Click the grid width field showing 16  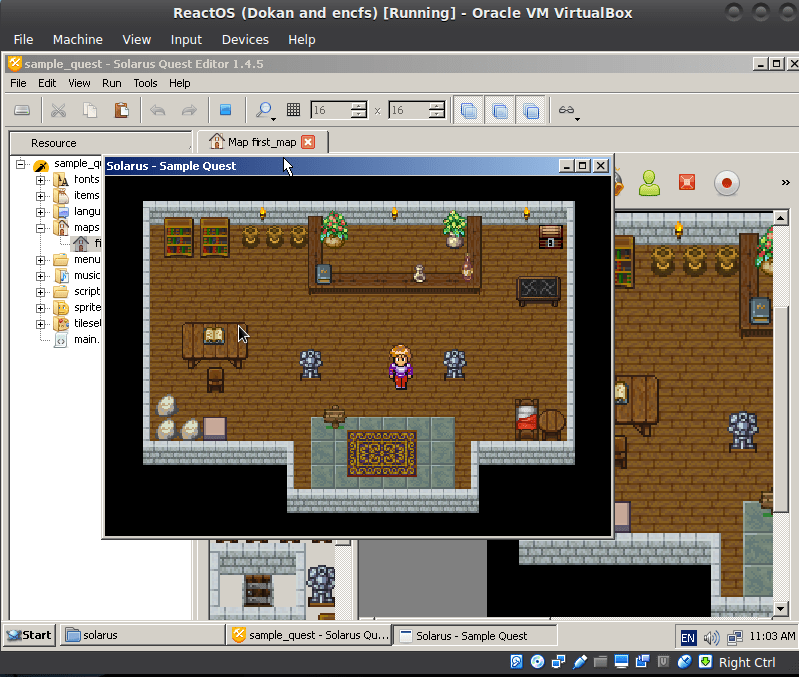(x=331, y=110)
